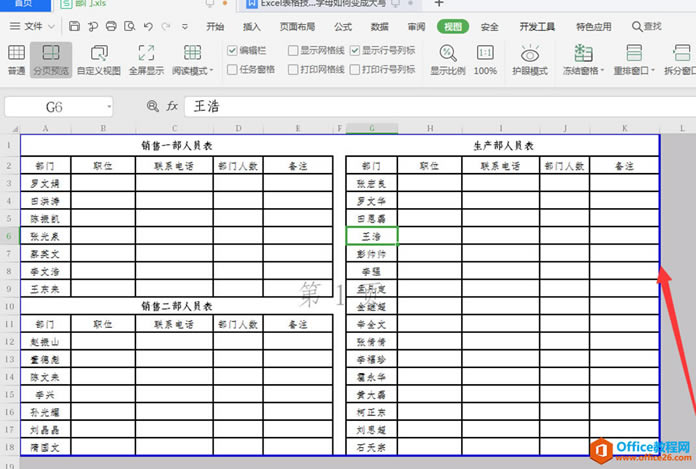The height and width of the screenshot is (469, 696).
Task: Open Print Preview from quick access toolbar
Action: [x=129, y=26]
